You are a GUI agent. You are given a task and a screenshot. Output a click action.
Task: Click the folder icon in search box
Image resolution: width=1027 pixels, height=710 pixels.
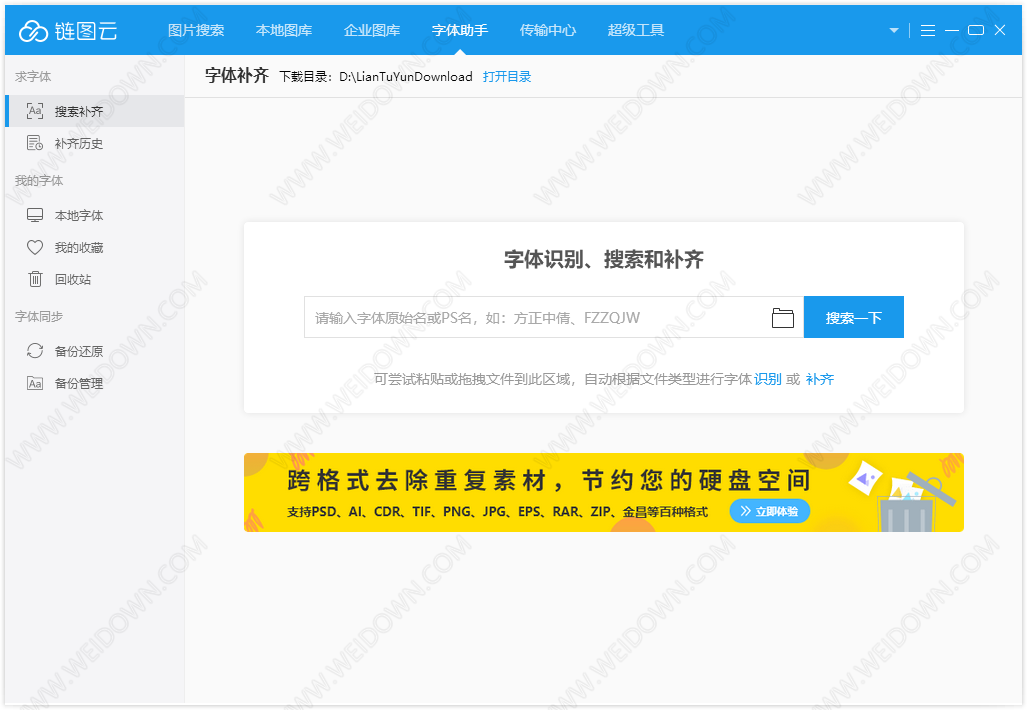pyautogui.click(x=783, y=318)
